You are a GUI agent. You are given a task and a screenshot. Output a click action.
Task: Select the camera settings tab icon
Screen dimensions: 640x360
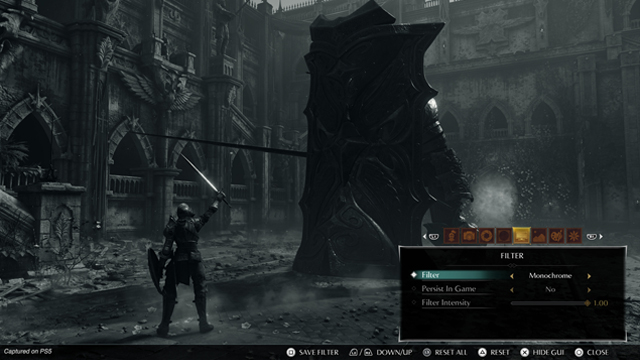(x=469, y=236)
